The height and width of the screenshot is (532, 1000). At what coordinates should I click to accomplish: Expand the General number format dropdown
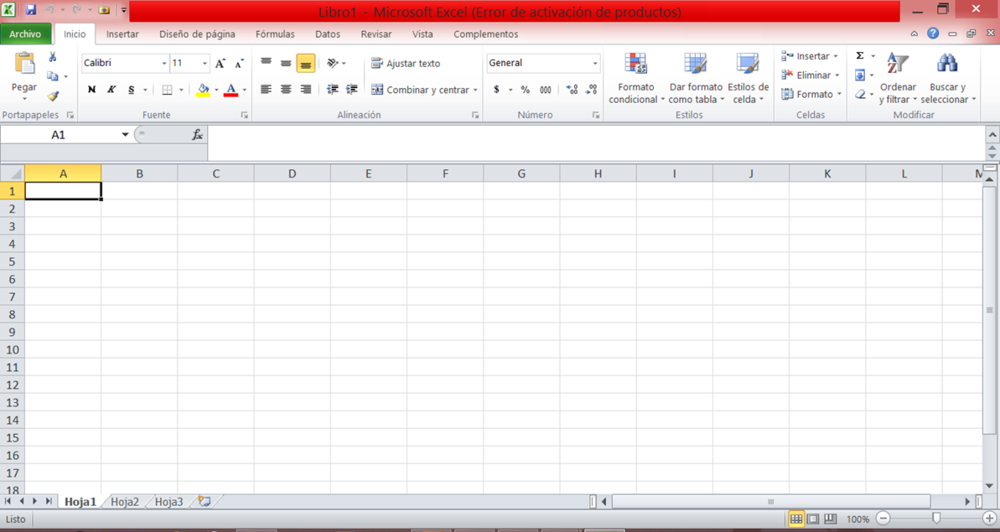click(x=595, y=63)
